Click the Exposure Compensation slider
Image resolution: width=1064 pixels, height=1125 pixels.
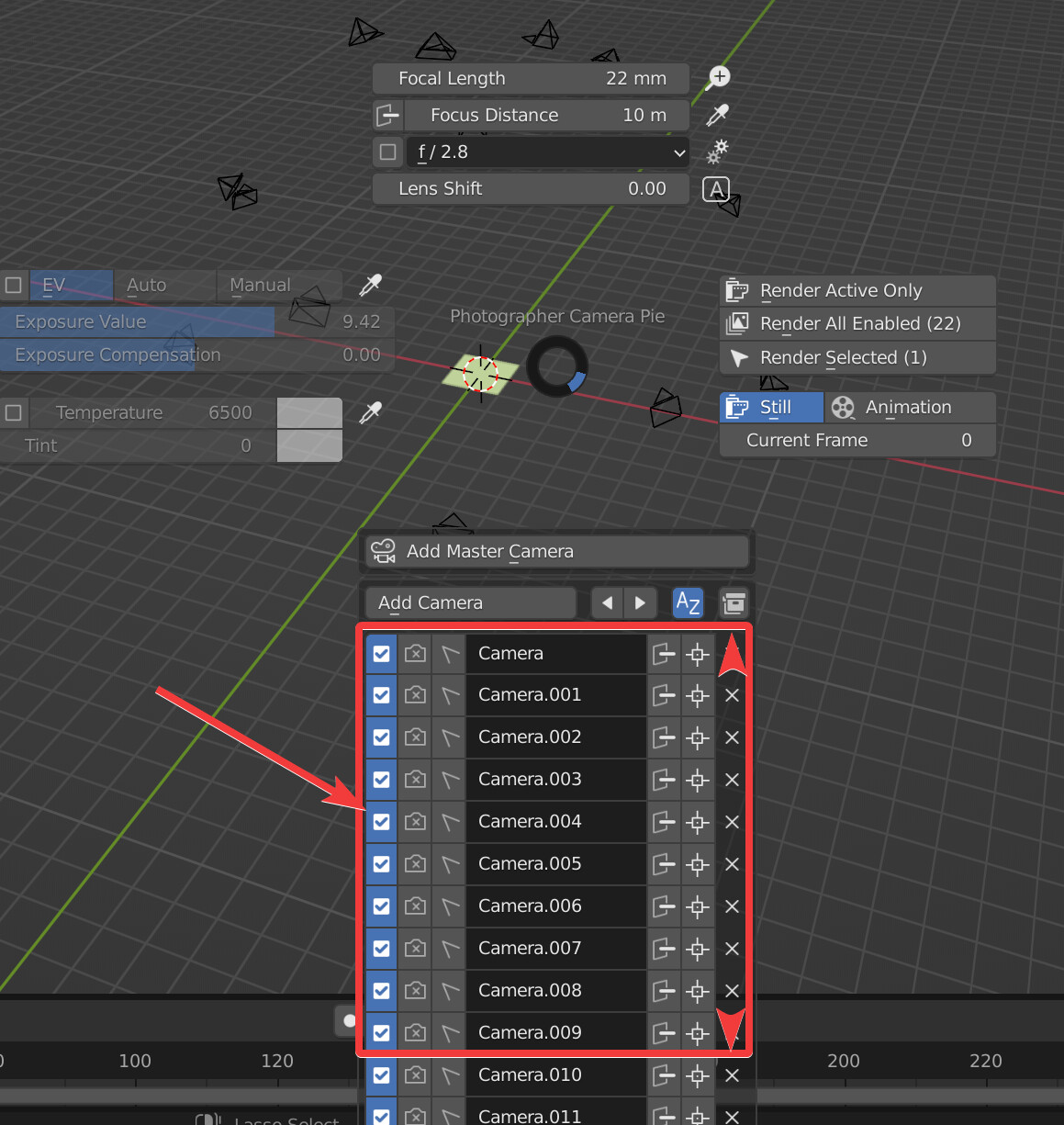coord(197,354)
